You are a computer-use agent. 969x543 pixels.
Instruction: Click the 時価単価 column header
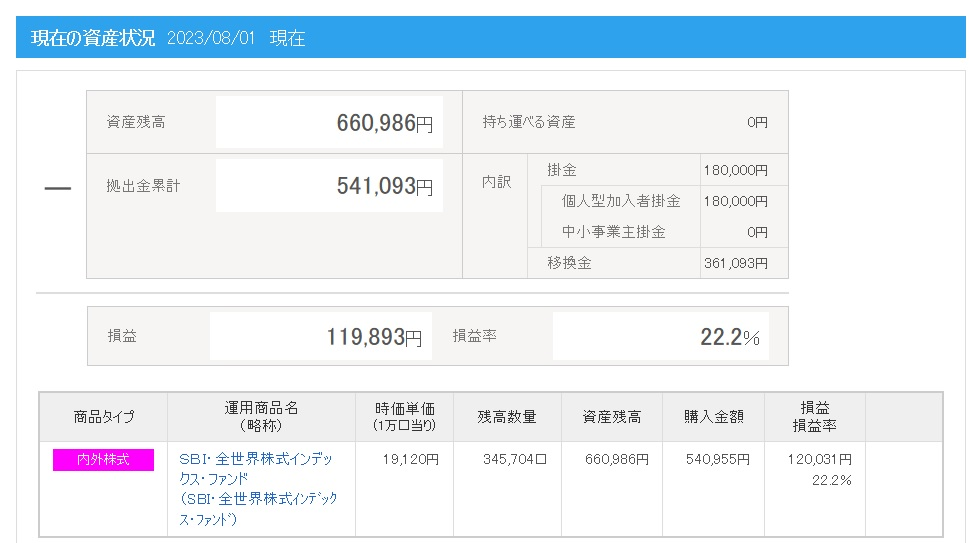coord(404,417)
